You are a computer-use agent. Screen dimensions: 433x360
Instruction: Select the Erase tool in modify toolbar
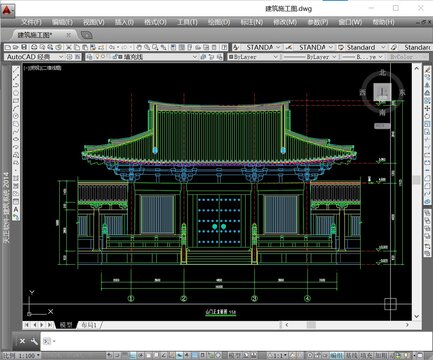tap(427, 70)
